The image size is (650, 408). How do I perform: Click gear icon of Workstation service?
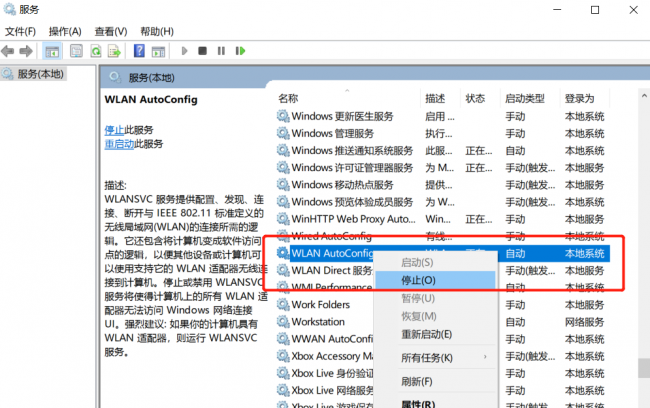pyautogui.click(x=283, y=321)
